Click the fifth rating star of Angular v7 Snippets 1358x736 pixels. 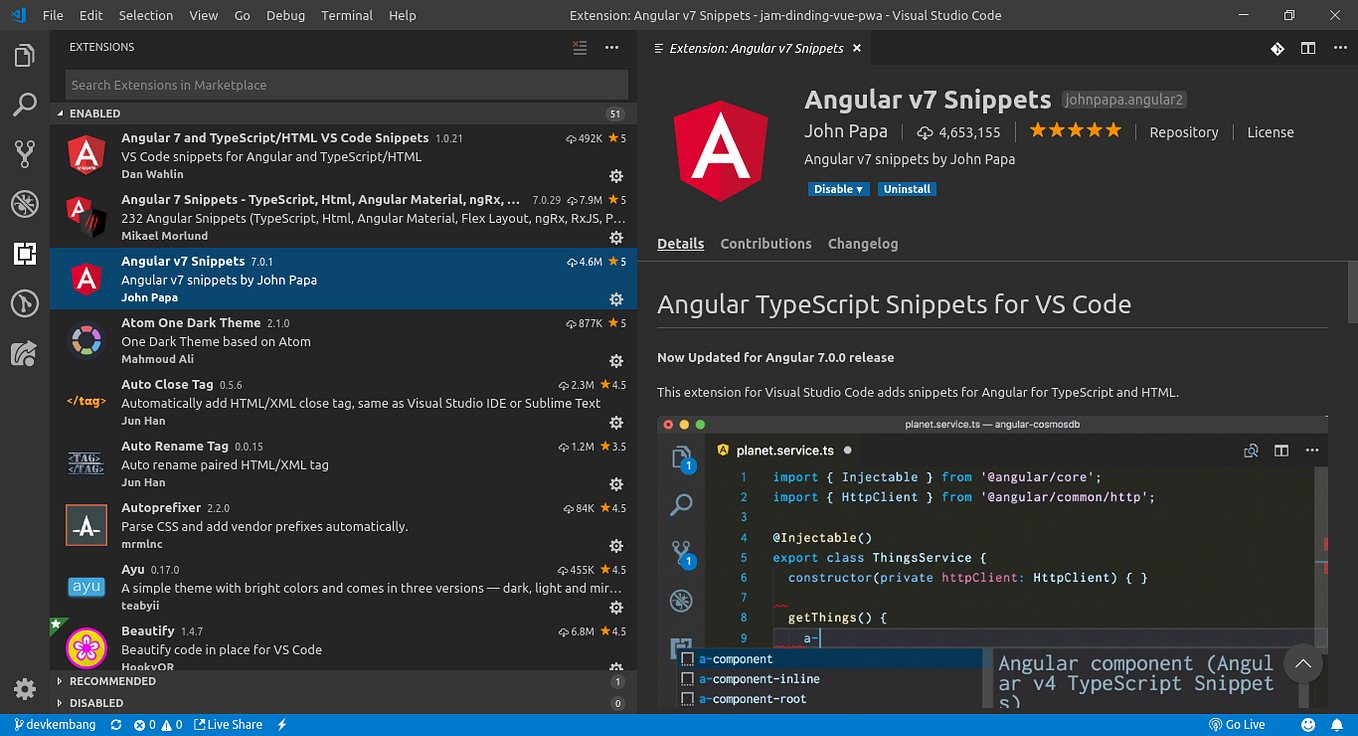coord(1113,129)
